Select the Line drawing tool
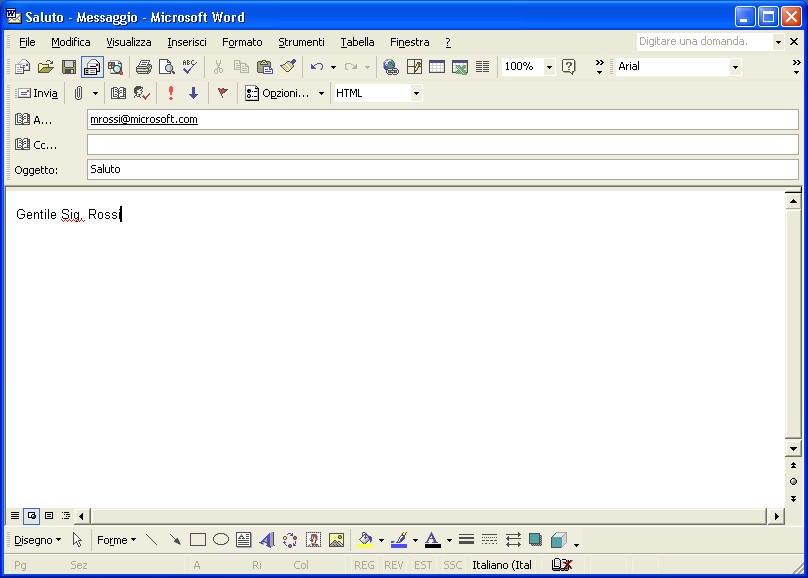808x578 pixels. [152, 540]
